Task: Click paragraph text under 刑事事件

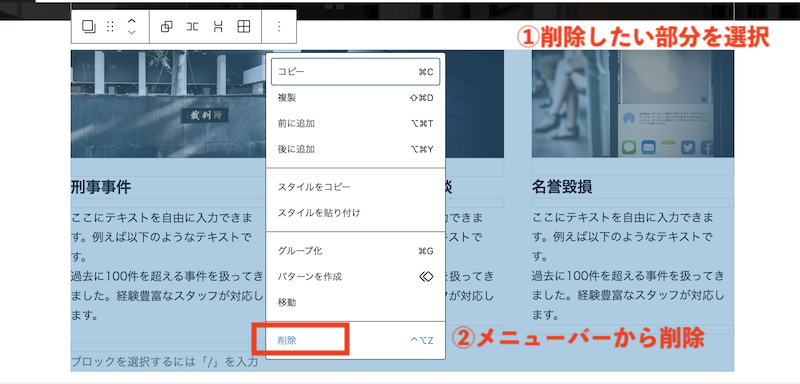Action: coord(168,267)
